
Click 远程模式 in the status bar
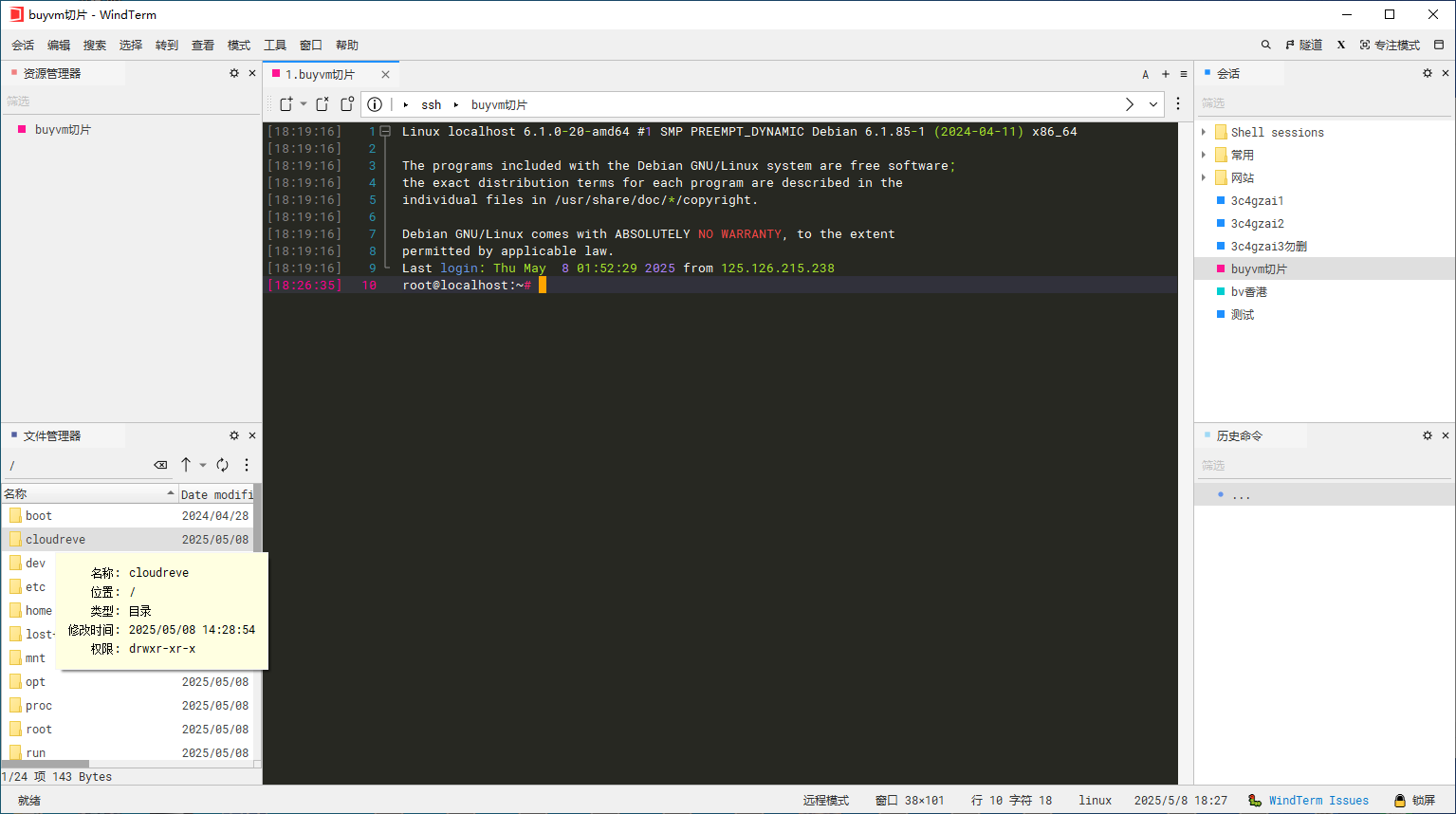[825, 800]
